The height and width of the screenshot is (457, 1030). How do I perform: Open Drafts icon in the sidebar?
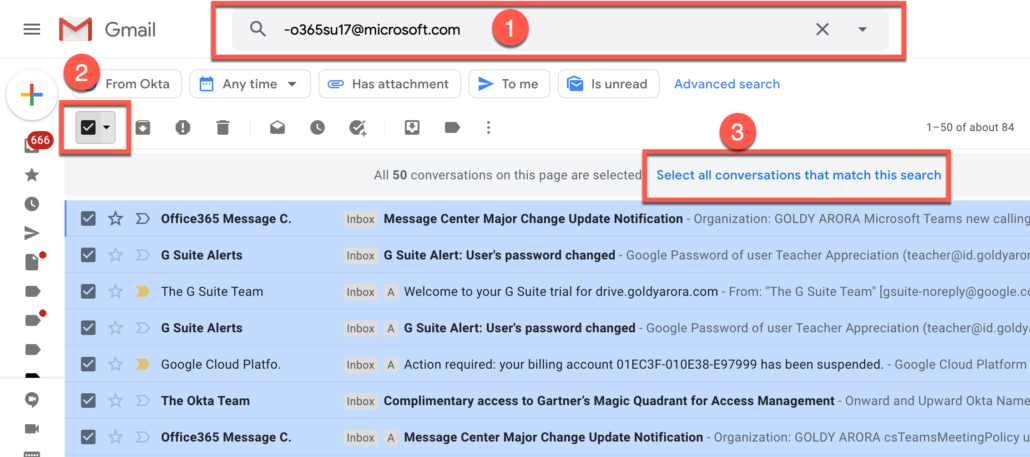[x=33, y=261]
